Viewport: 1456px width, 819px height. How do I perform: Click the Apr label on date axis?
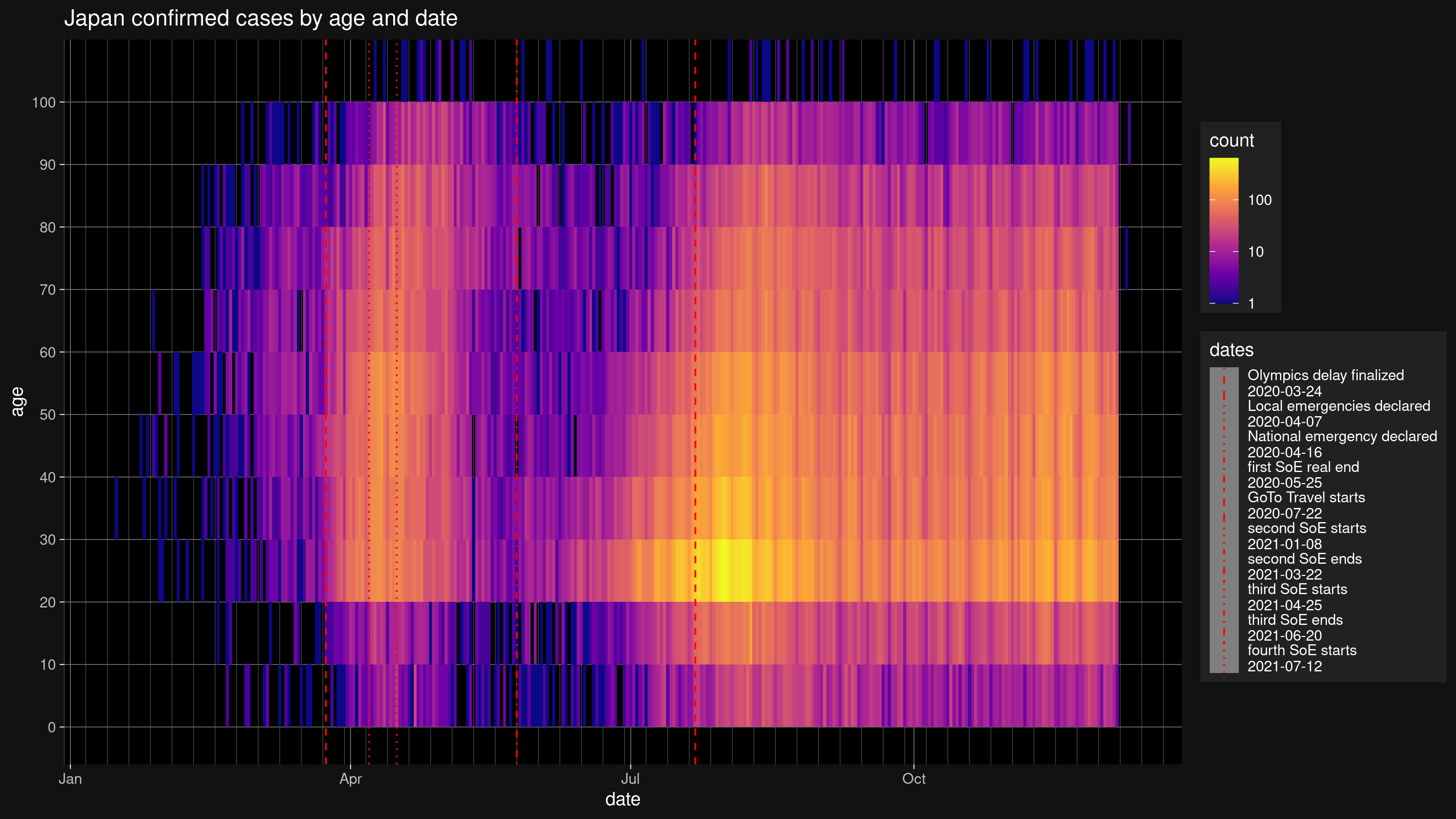pyautogui.click(x=350, y=779)
